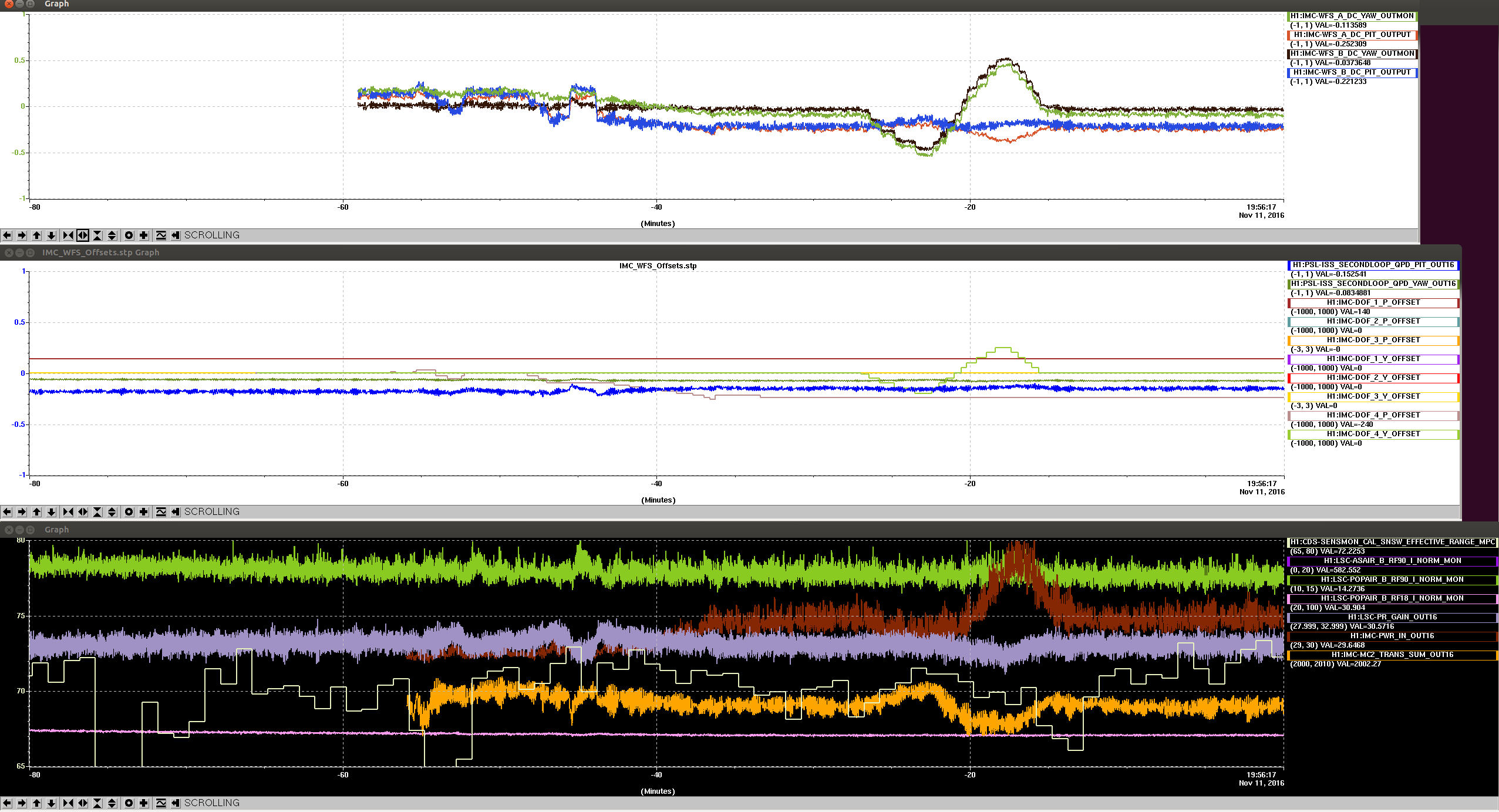Select H1:LSC-PR_GAIN_OUT16 legend entry
1499x812 pixels.
[1393, 618]
